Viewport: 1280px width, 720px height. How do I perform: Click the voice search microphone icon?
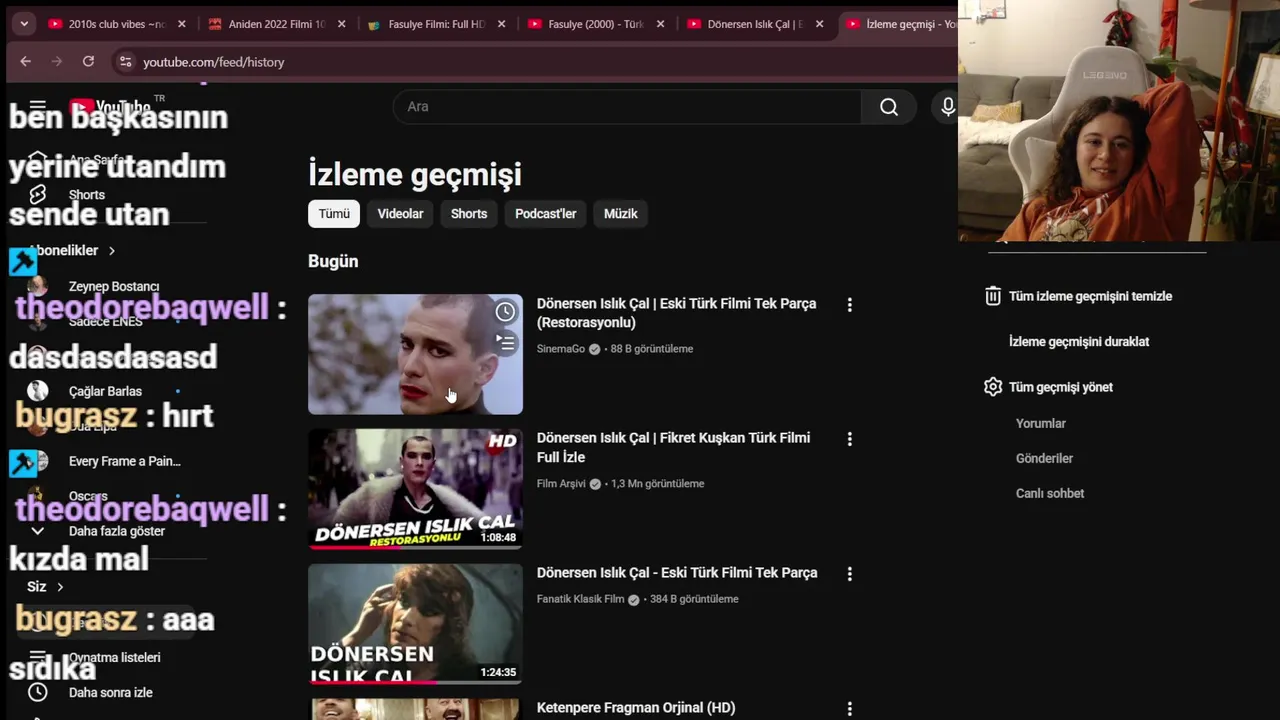pyautogui.click(x=947, y=107)
